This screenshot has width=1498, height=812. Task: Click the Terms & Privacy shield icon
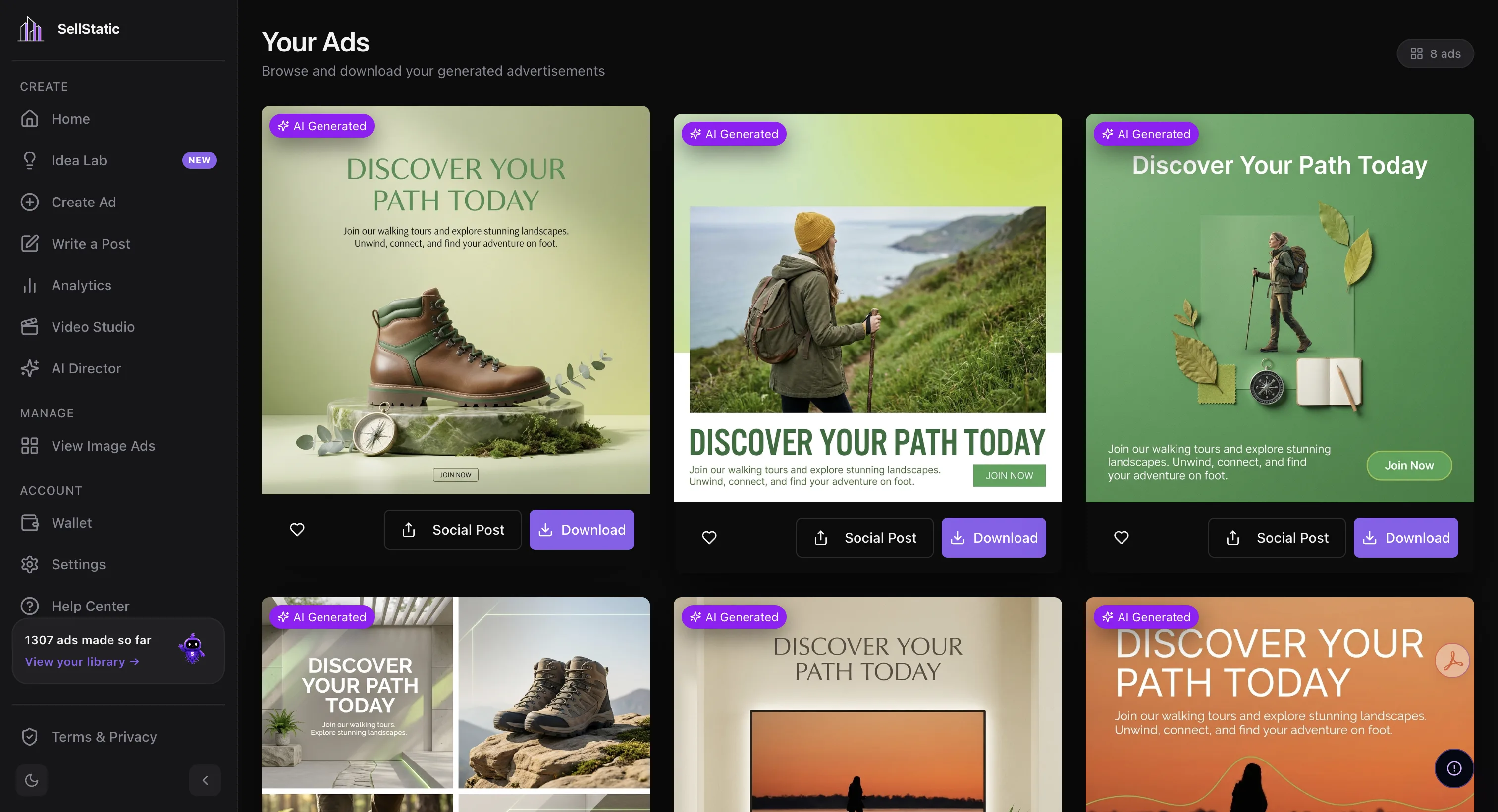[30, 737]
